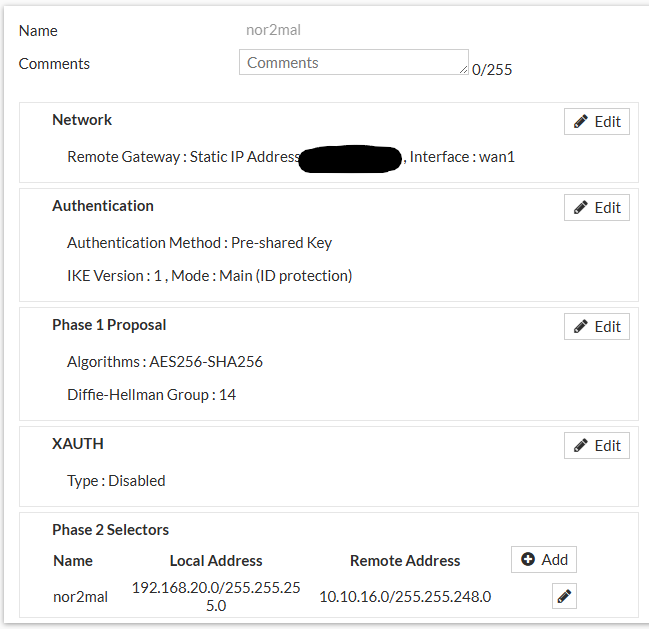Click Edit button in Network section
649x629 pixels.
(597, 122)
